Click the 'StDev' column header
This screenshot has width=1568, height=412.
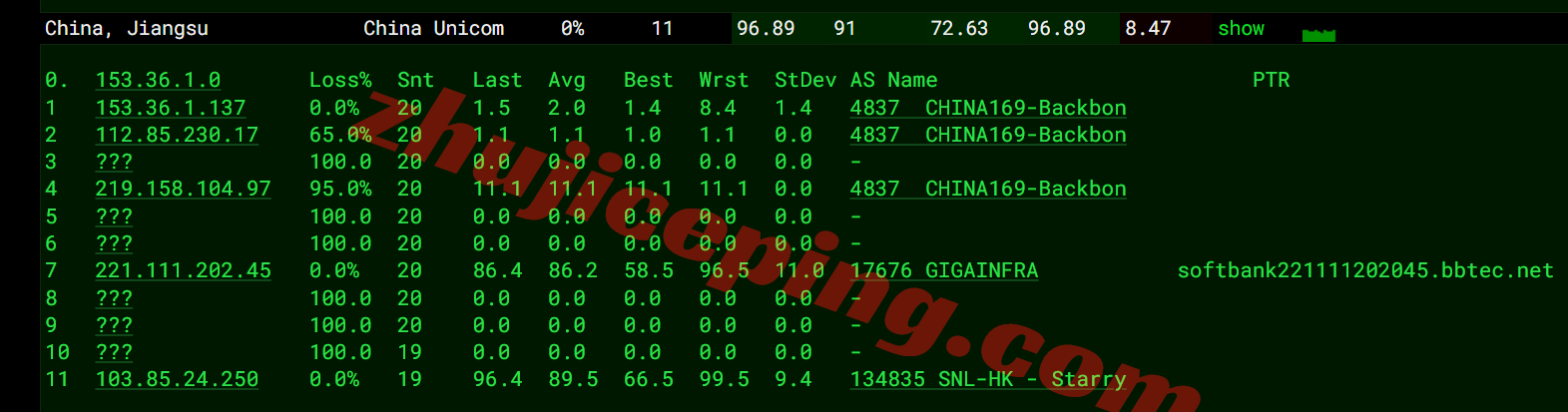pyautogui.click(x=805, y=80)
